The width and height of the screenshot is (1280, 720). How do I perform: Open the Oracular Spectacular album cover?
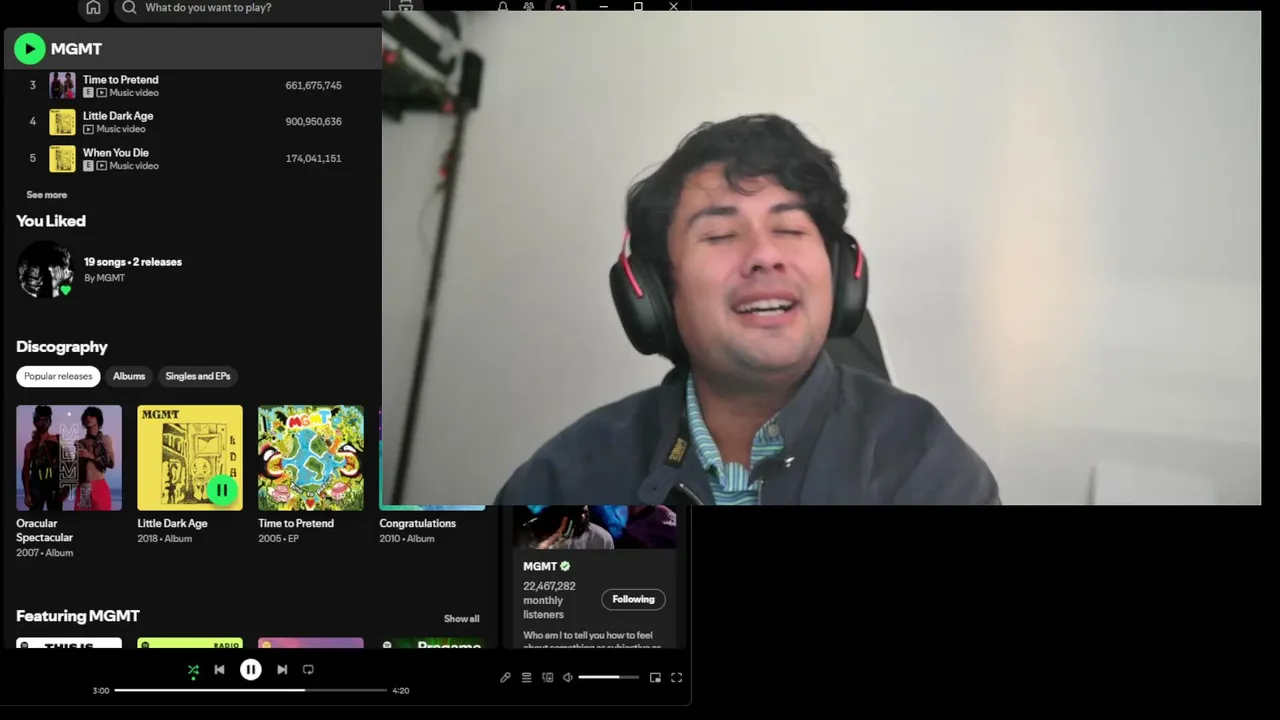pyautogui.click(x=69, y=458)
